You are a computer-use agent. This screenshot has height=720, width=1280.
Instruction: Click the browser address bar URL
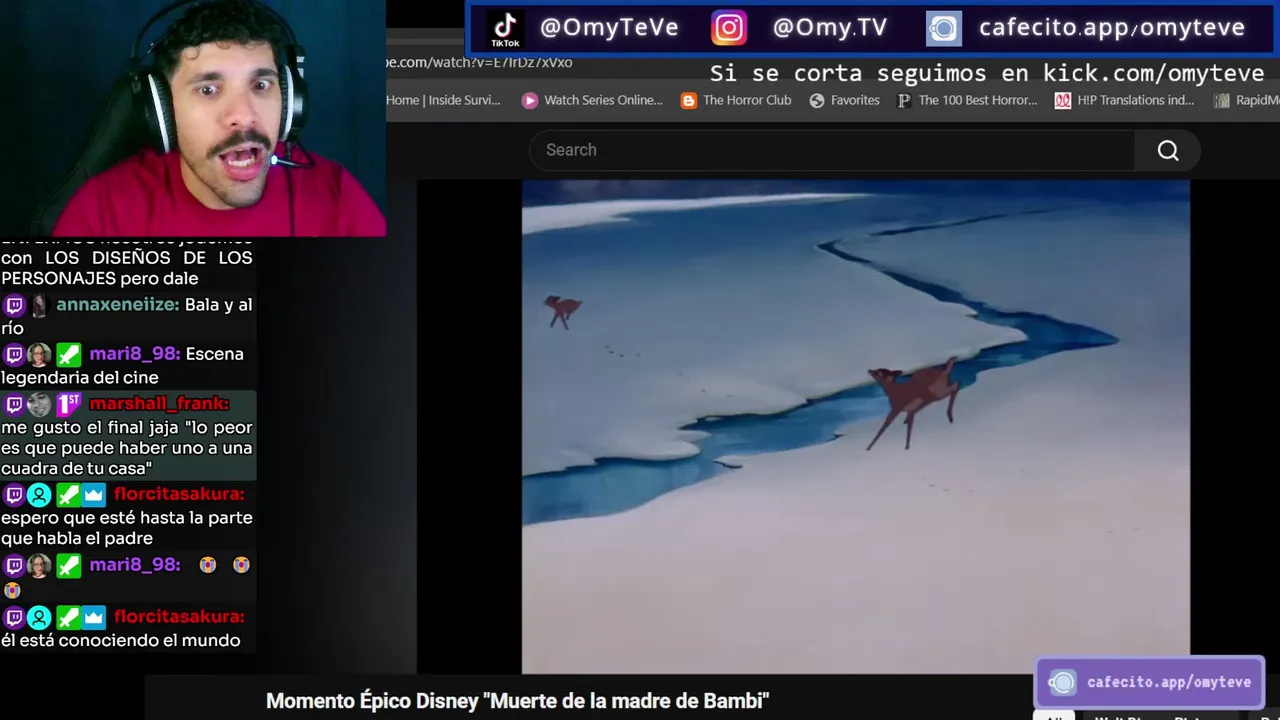pos(479,62)
